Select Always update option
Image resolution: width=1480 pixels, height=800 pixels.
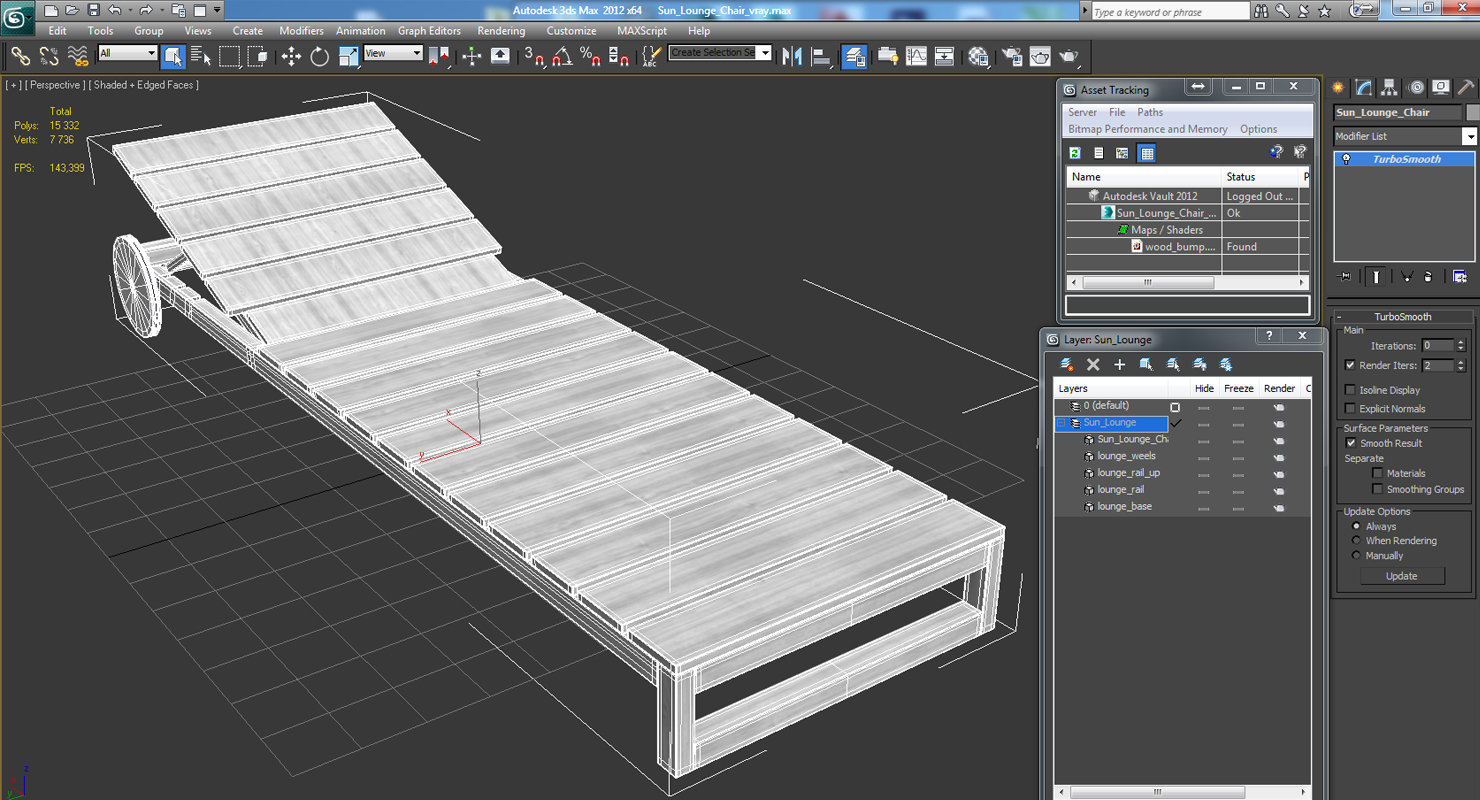click(x=1356, y=526)
